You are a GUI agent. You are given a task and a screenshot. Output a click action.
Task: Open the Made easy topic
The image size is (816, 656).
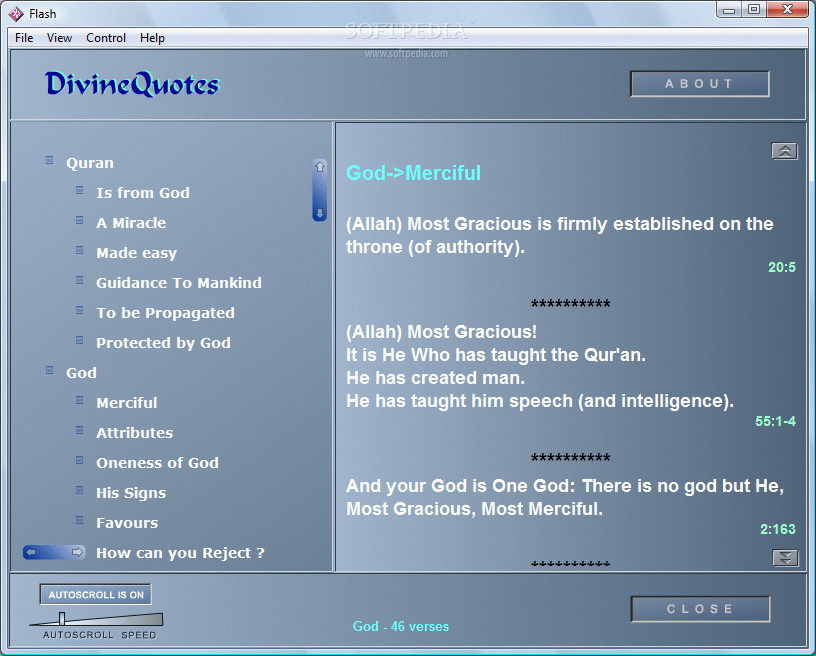point(136,253)
